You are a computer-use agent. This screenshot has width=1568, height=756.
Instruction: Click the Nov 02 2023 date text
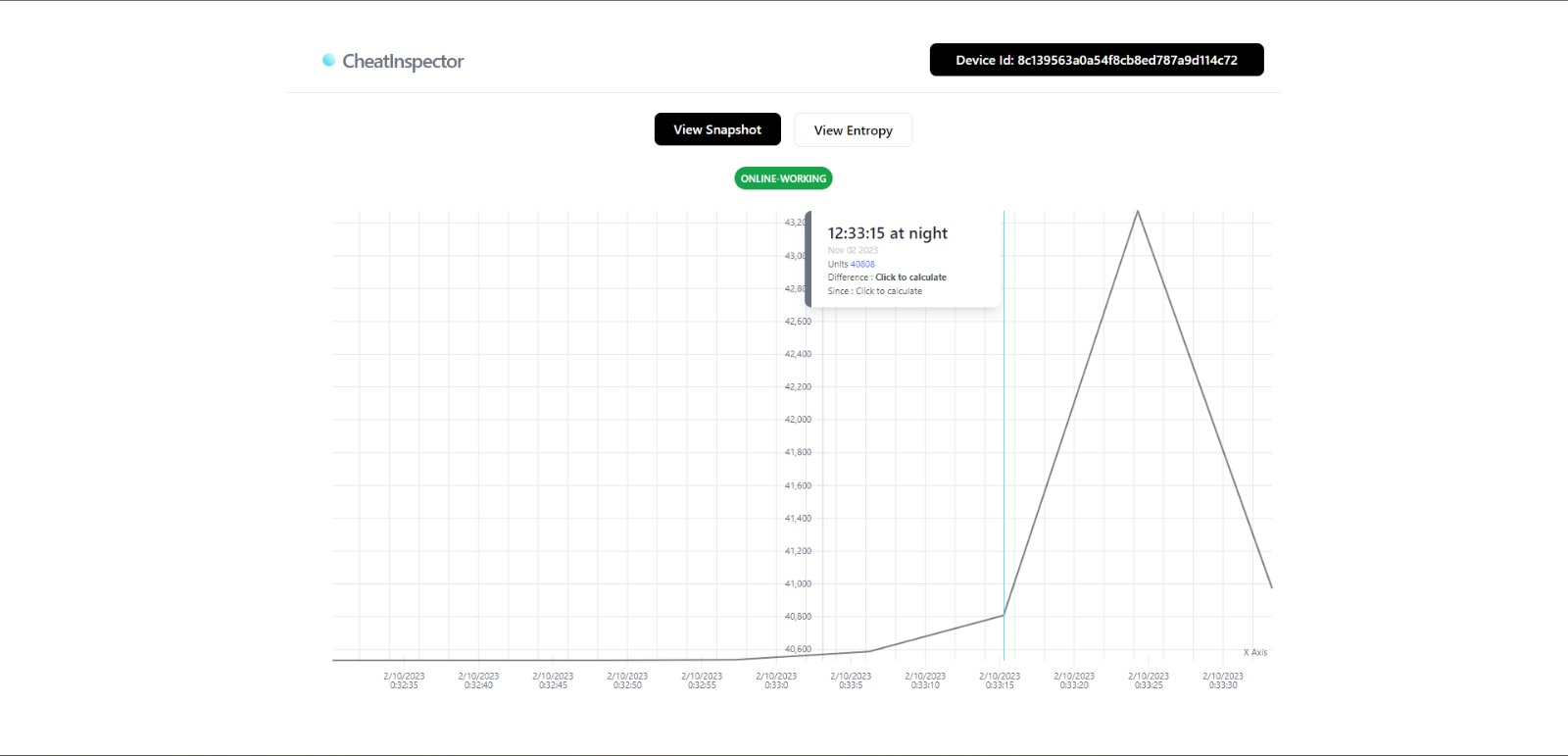(x=853, y=250)
